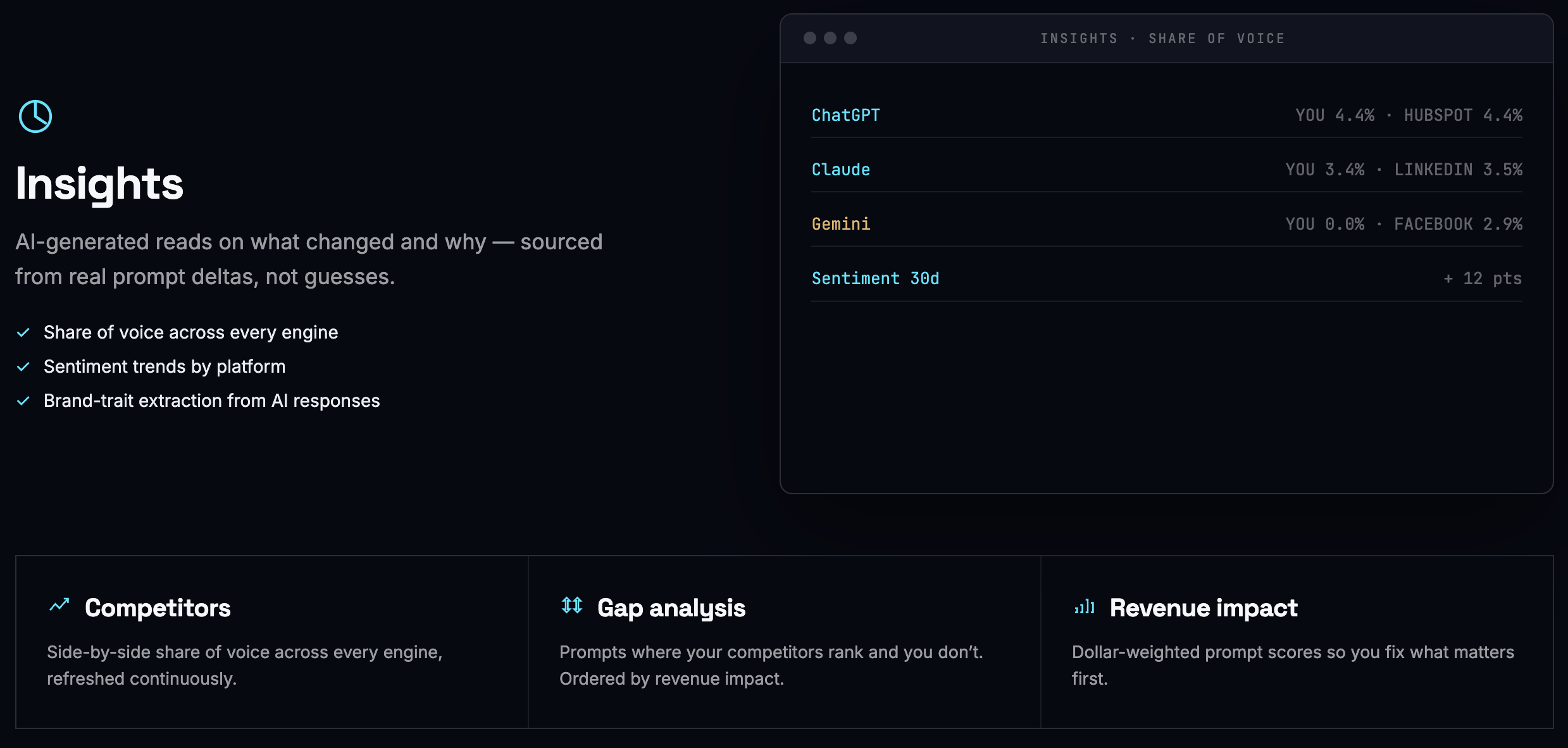1568x748 pixels.
Task: Click the 'YOU 4.4% · HUBSPOT 4.4%' value
Action: click(x=1409, y=115)
